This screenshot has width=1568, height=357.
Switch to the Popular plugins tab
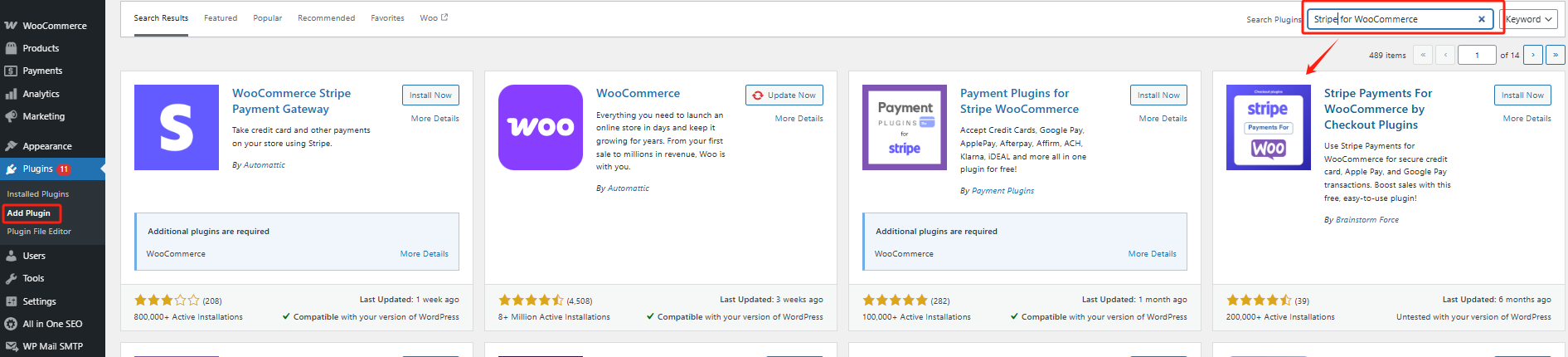click(x=267, y=17)
